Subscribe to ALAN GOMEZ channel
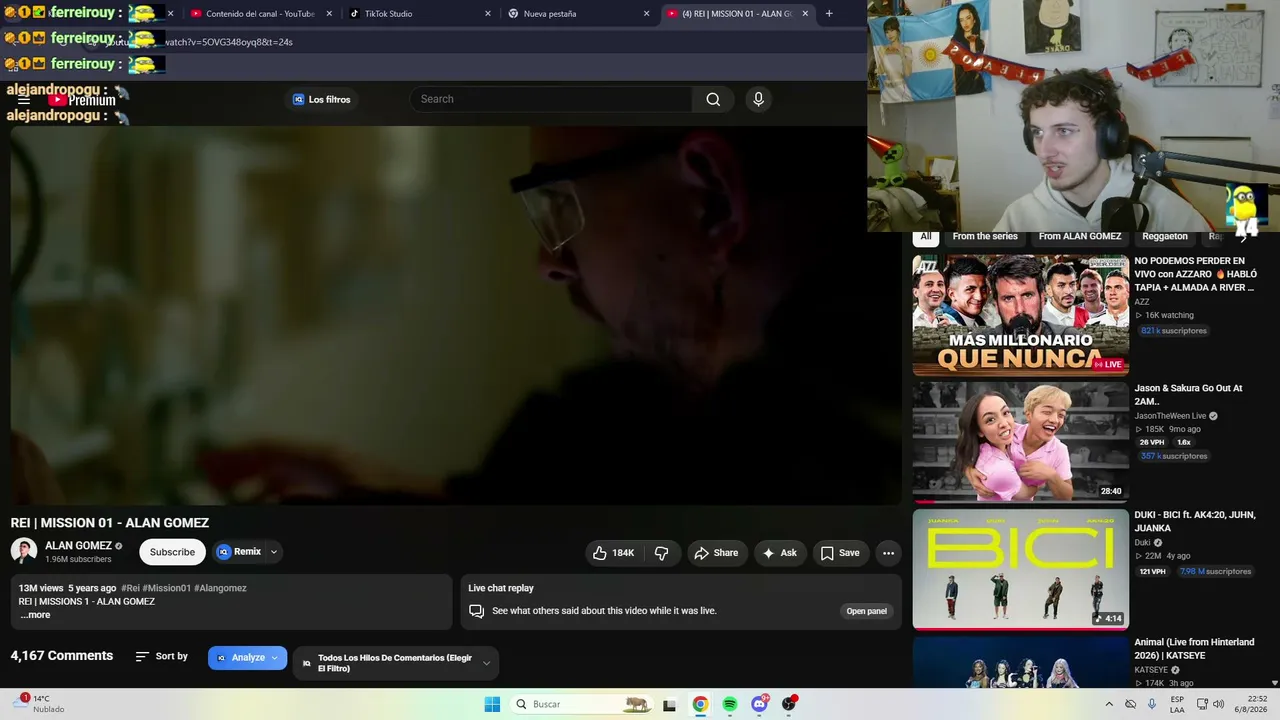Image resolution: width=1280 pixels, height=720 pixels. pos(172,552)
